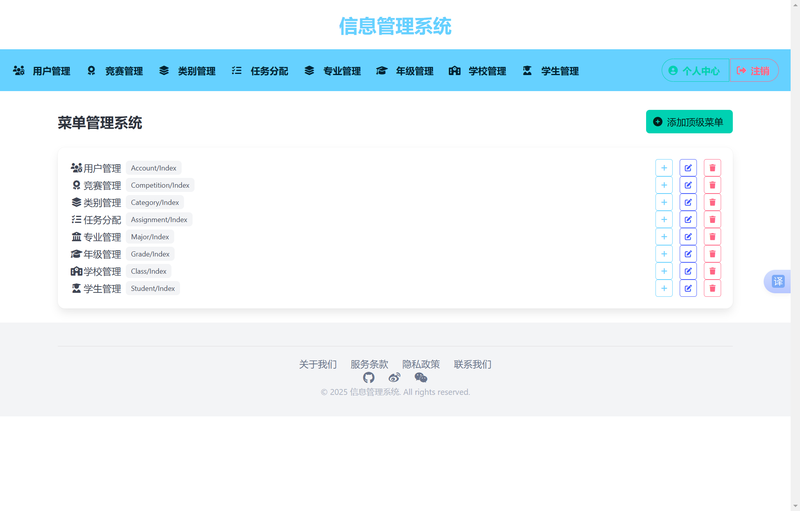
Task: Open the WeChat footer icon
Action: pyautogui.click(x=421, y=377)
